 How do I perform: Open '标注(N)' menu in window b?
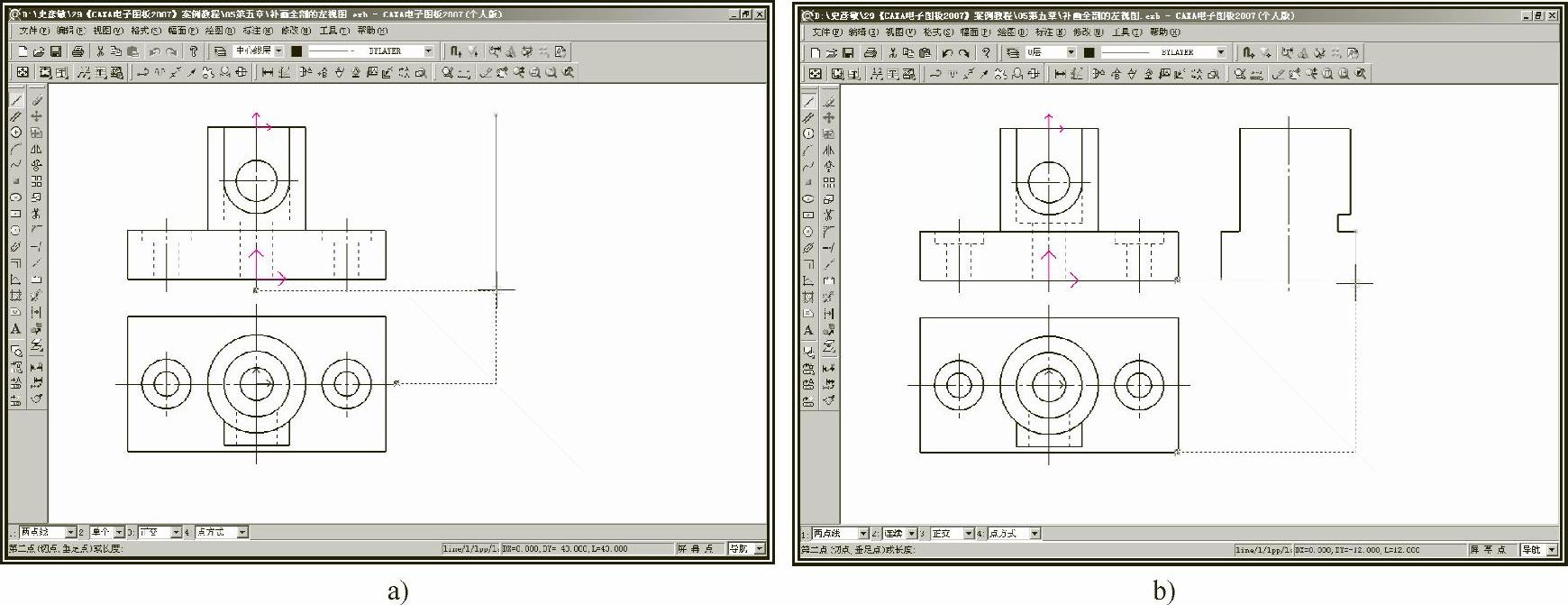click(1051, 32)
